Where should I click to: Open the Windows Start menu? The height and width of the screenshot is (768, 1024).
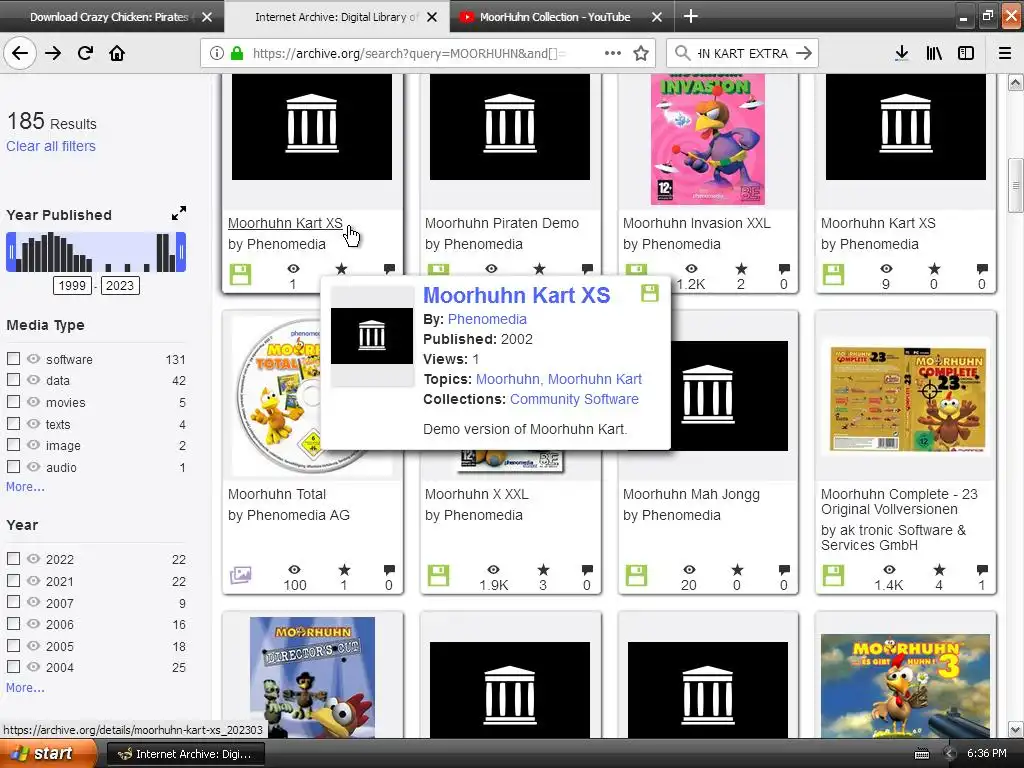[x=48, y=754]
